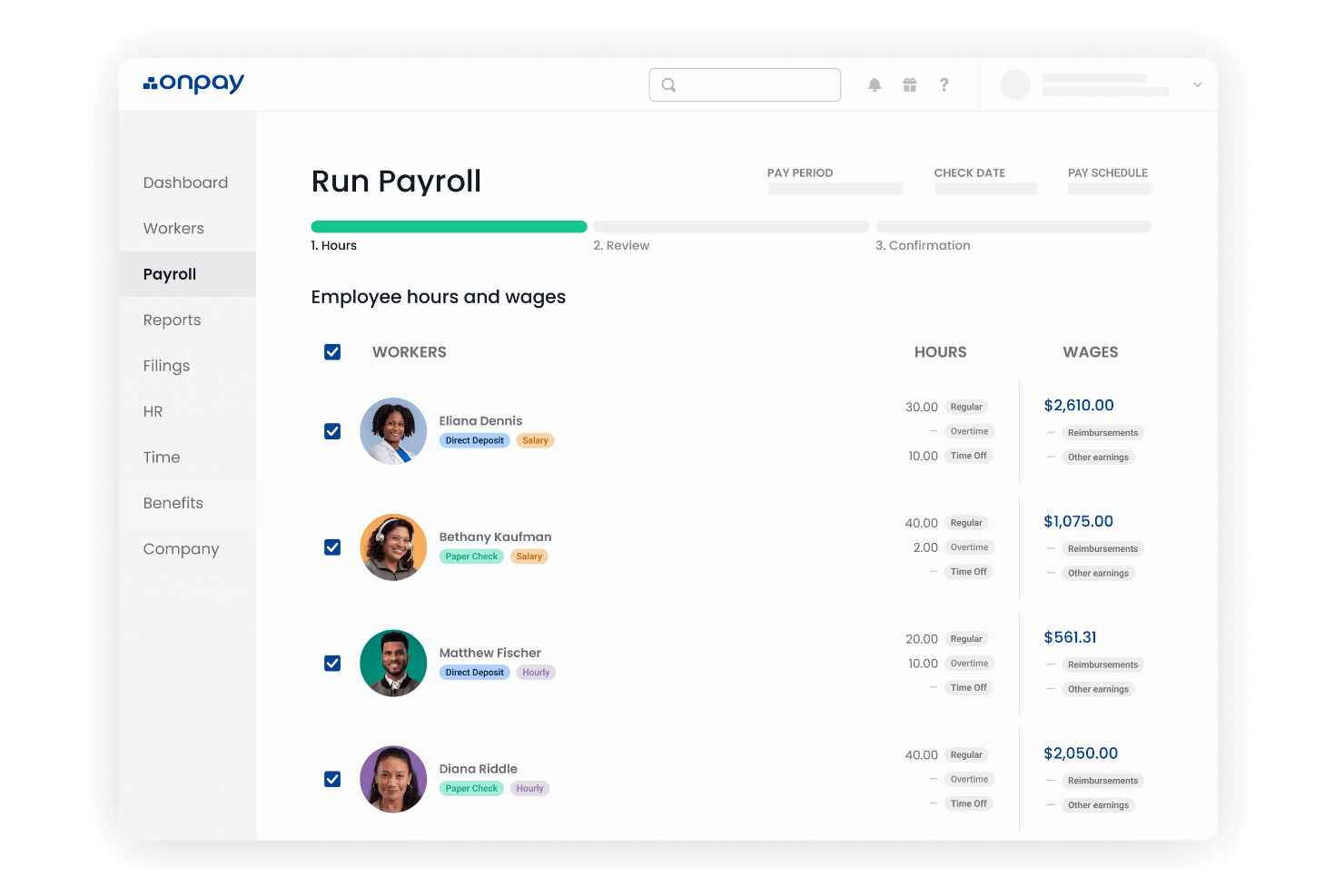The width and height of the screenshot is (1344, 896).
Task: Click Eliana Dennis profile photo
Action: coord(393,431)
